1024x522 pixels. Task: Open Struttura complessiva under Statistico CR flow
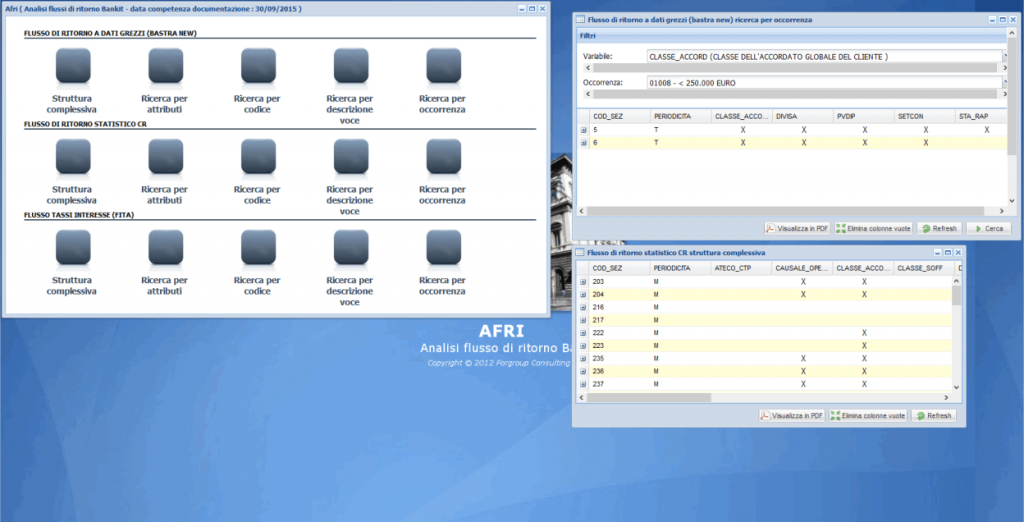72,157
